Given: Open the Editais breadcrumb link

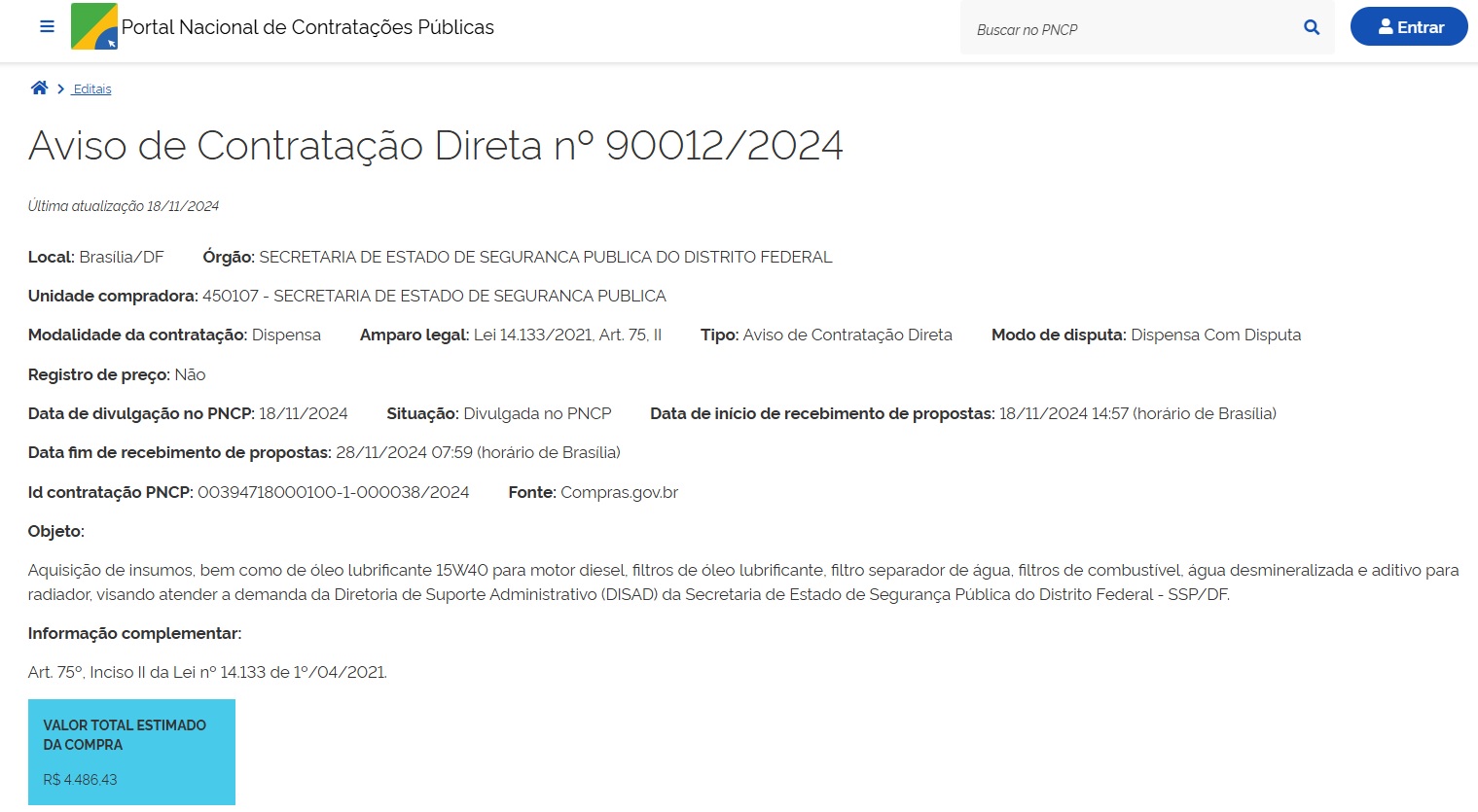Looking at the screenshot, I should (x=92, y=89).
